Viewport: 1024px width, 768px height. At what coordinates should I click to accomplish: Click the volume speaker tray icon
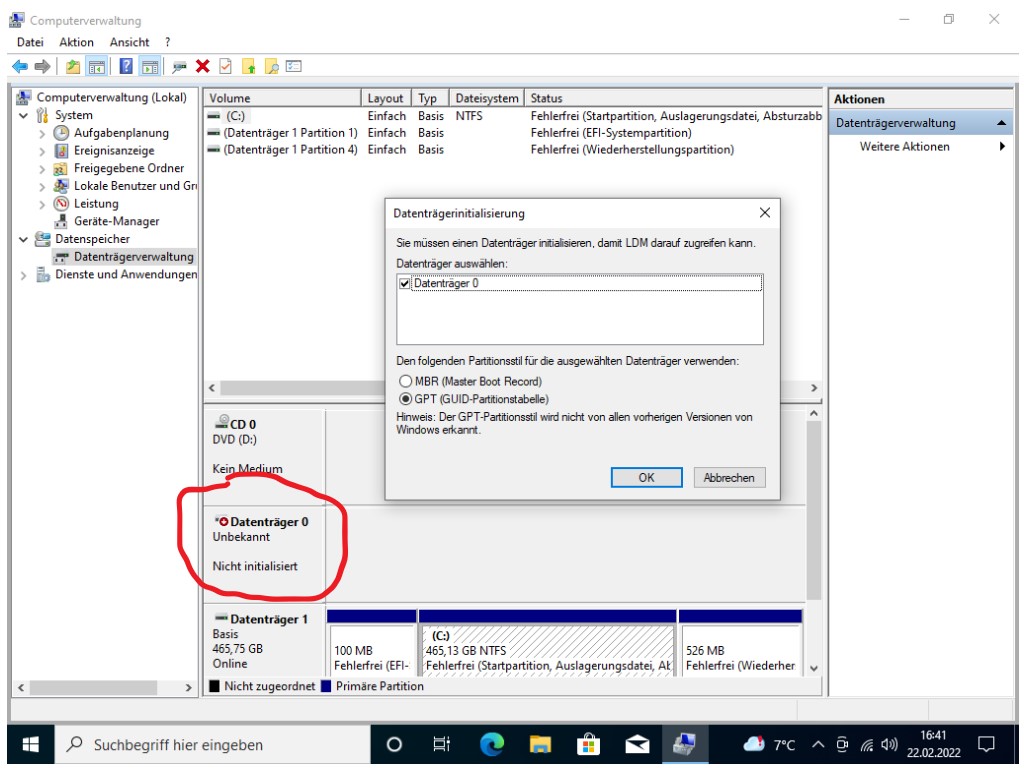pyautogui.click(x=888, y=744)
